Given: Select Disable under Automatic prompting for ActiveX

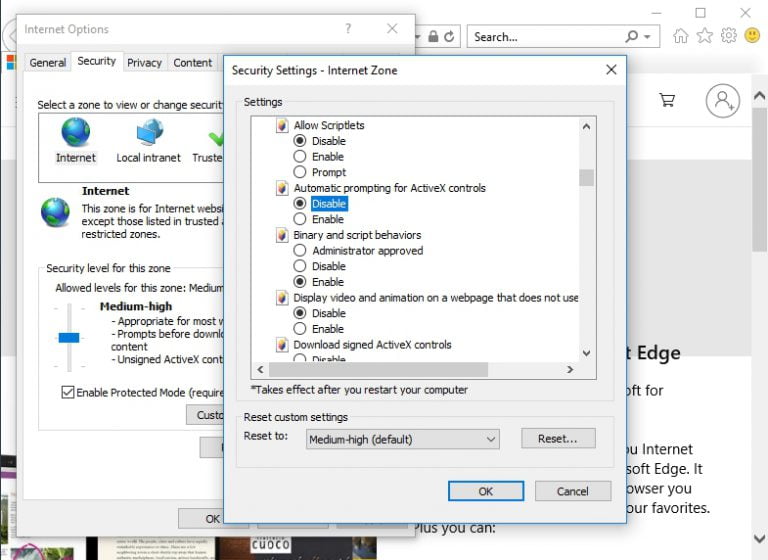Looking at the screenshot, I should [x=300, y=203].
